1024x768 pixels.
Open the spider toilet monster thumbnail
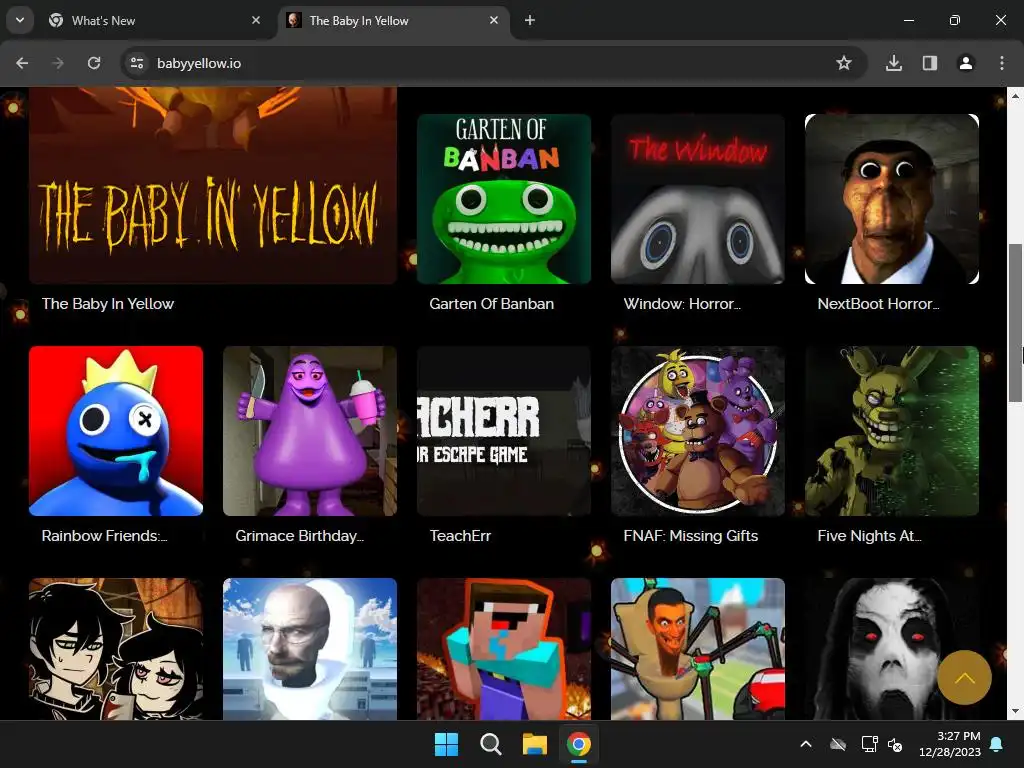(698, 649)
